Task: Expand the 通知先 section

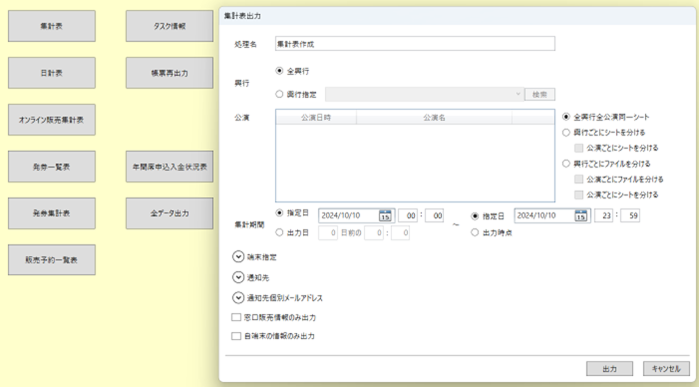Action: point(238,277)
